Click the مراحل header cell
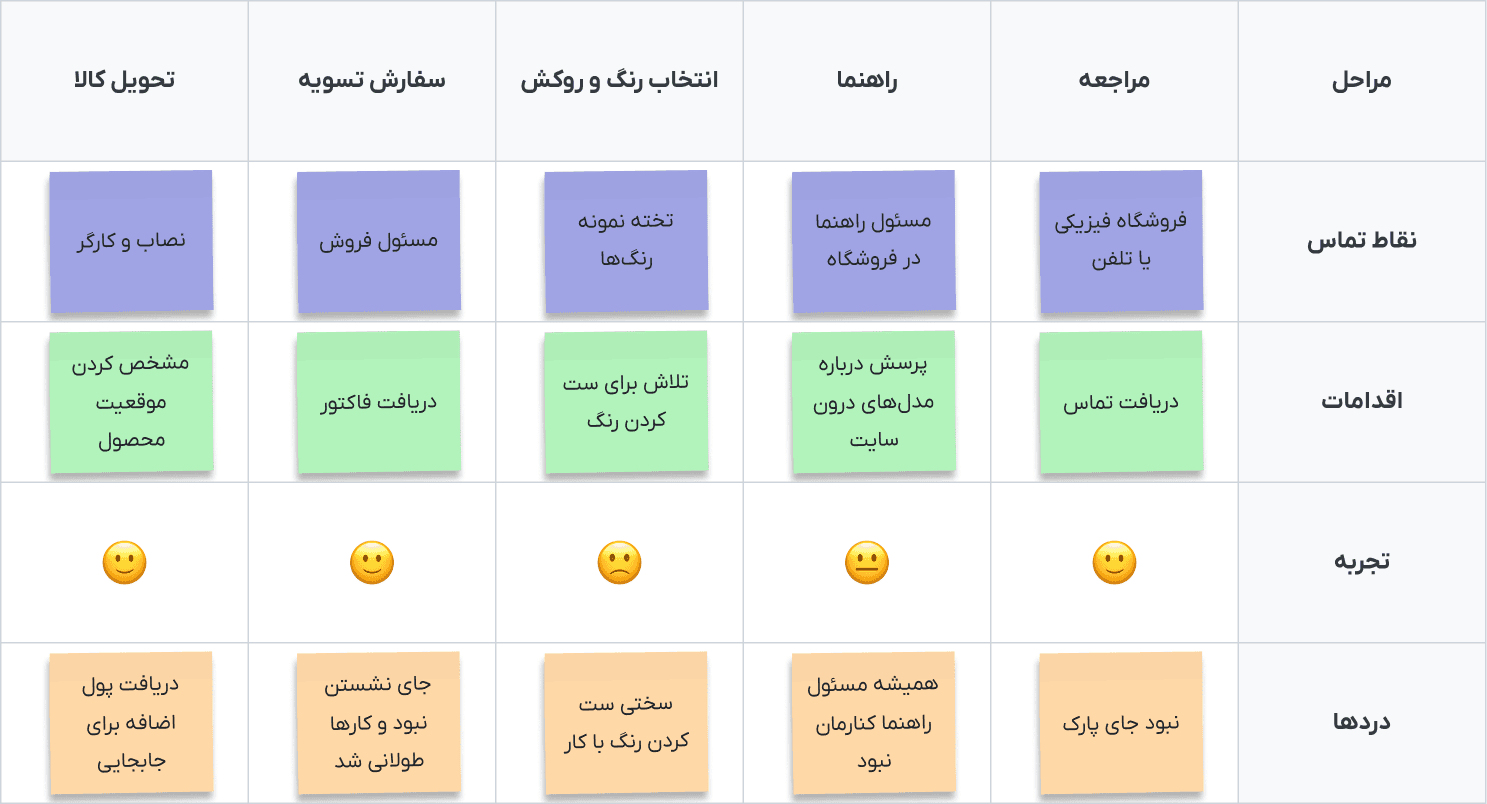This screenshot has height=804, width=1487. coord(1361,81)
